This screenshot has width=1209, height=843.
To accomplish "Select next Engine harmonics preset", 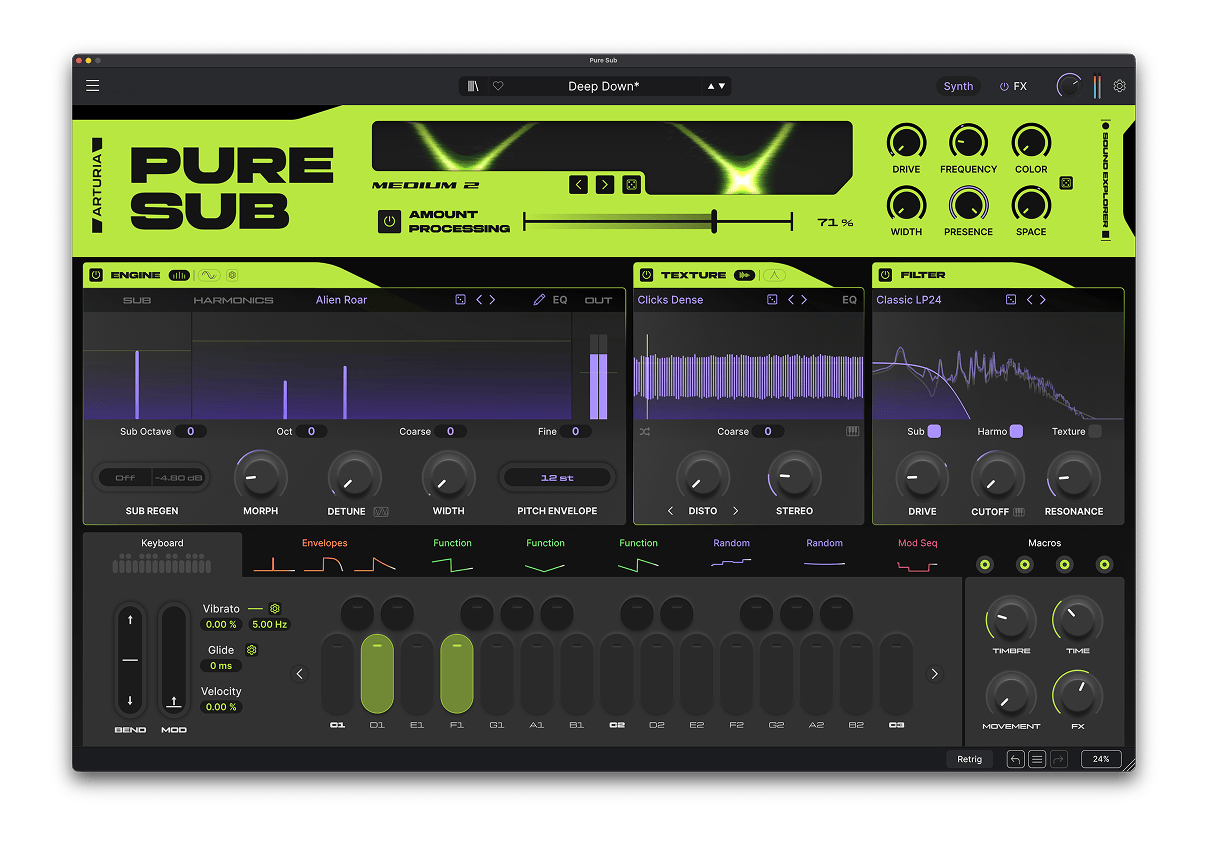I will point(492,300).
